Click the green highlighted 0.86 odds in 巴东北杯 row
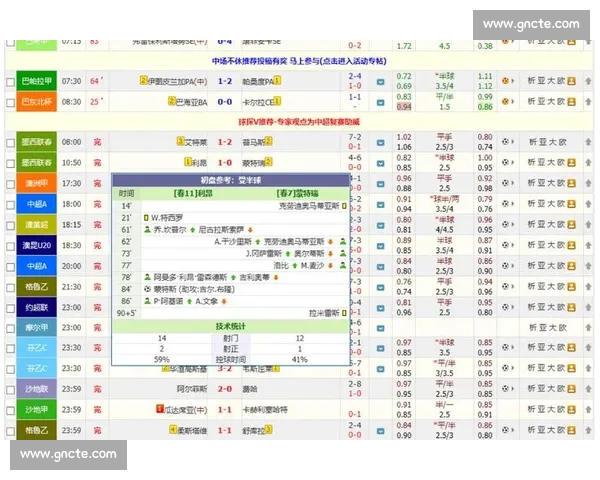 (485, 107)
